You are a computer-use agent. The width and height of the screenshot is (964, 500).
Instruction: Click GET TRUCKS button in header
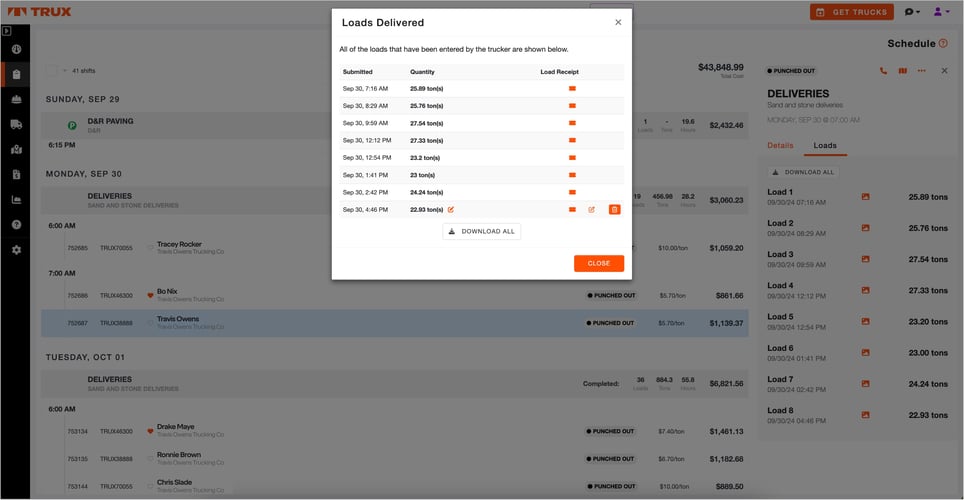(x=851, y=12)
